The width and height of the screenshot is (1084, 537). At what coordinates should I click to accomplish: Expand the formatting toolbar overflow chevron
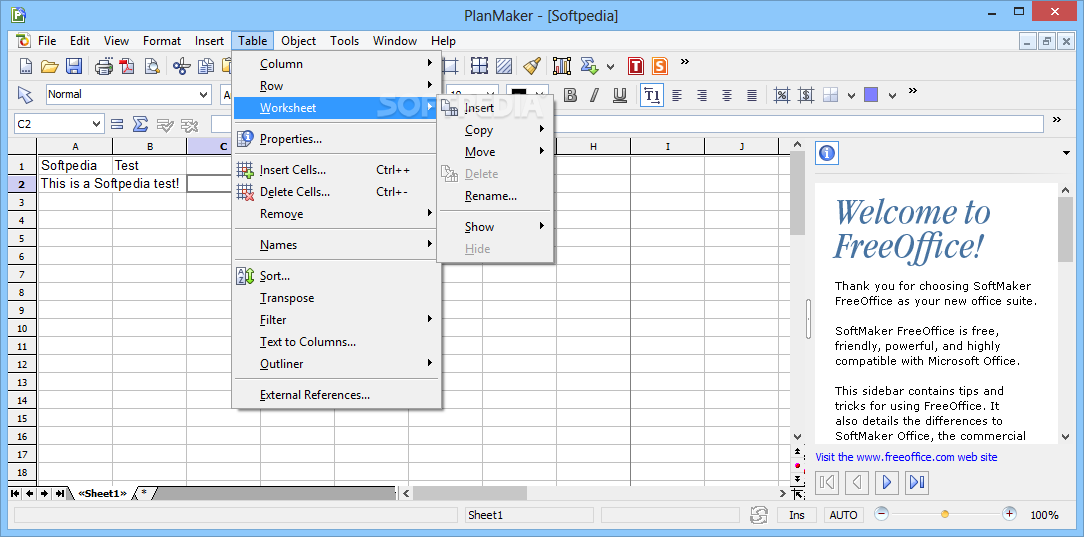click(913, 91)
